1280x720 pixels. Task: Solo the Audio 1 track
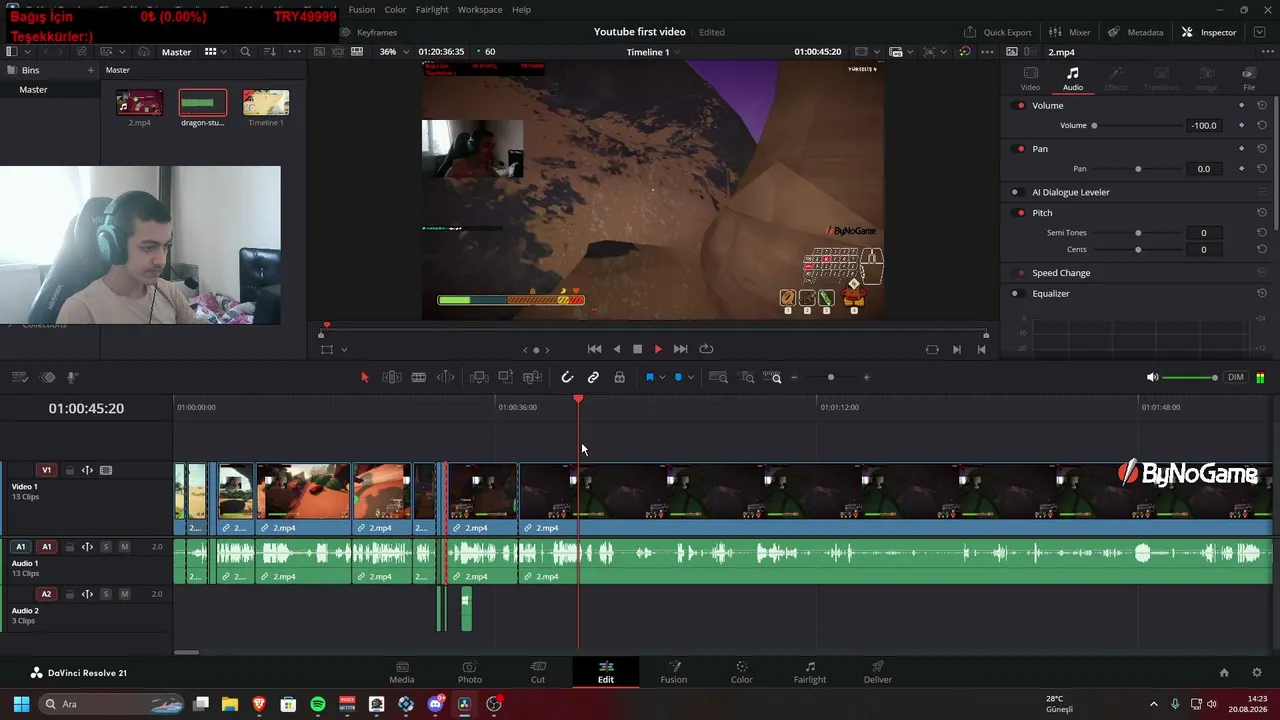click(x=106, y=547)
